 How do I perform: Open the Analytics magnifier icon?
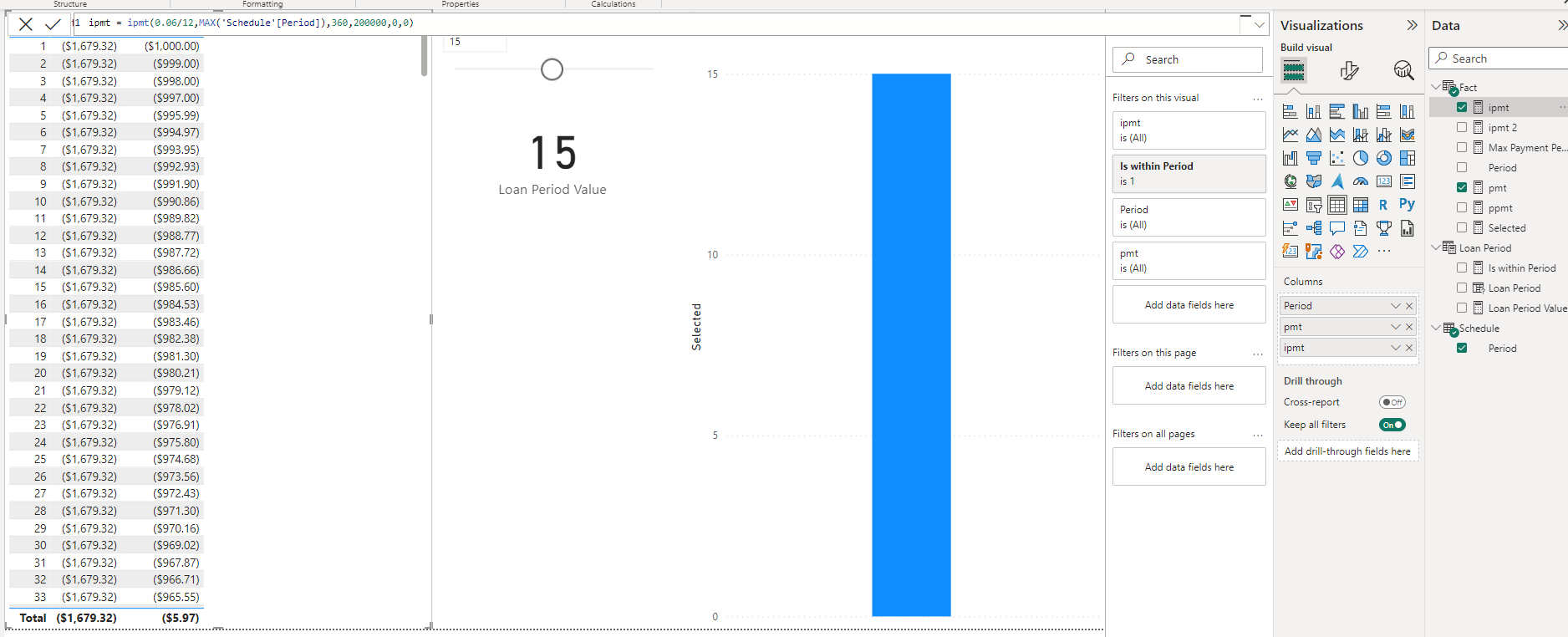pyautogui.click(x=1403, y=71)
